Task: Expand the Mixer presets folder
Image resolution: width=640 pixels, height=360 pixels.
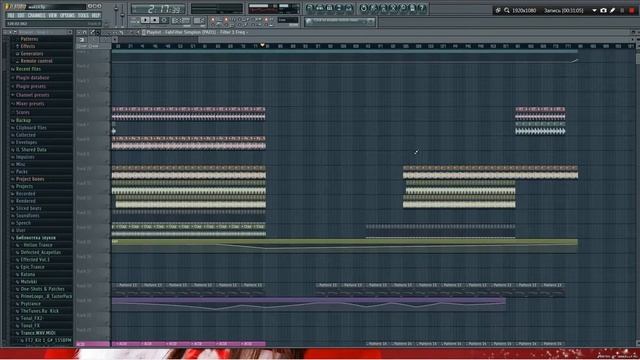Action: tap(30, 104)
